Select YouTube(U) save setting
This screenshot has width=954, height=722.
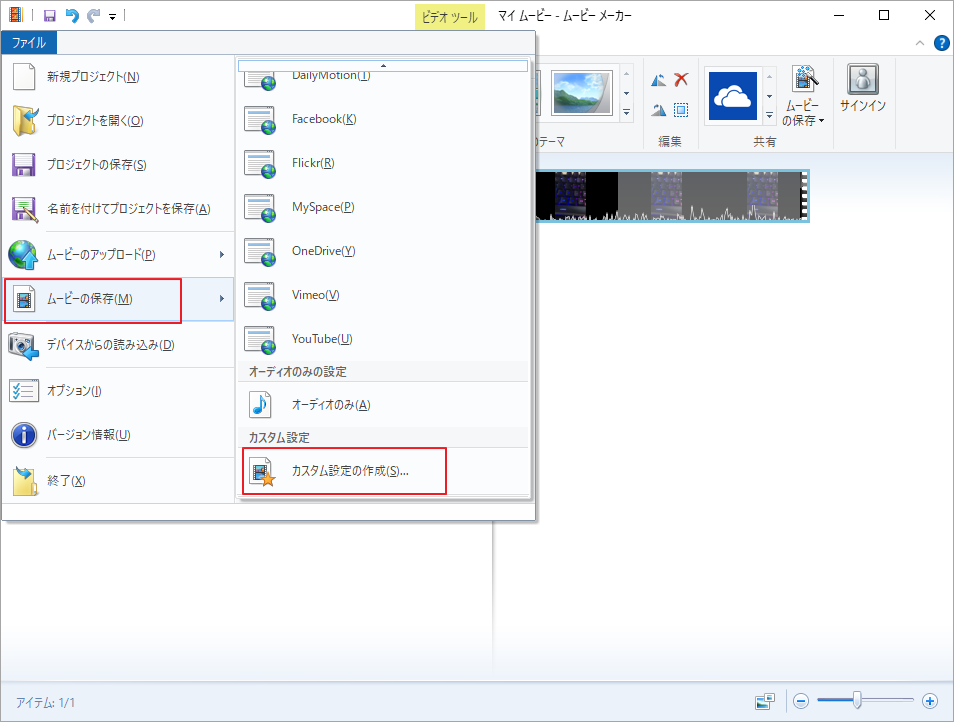coord(383,339)
